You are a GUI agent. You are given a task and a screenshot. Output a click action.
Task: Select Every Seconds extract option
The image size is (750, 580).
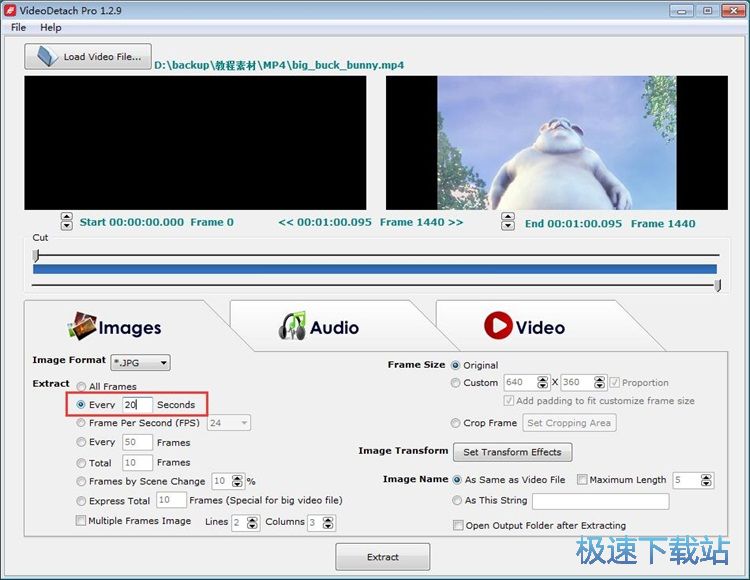pyautogui.click(x=81, y=405)
